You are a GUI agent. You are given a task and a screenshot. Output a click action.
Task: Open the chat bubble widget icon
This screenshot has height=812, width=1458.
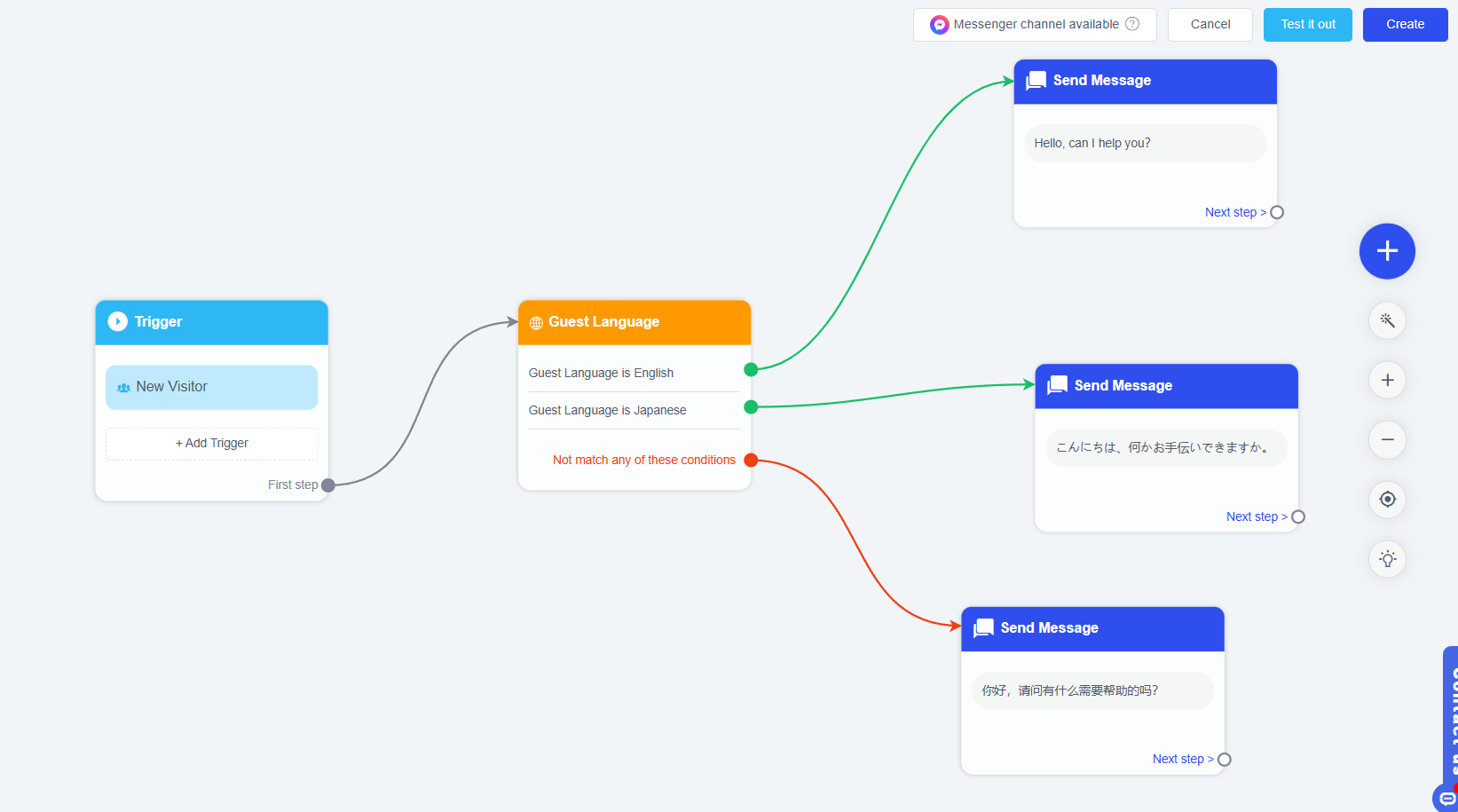click(1446, 798)
